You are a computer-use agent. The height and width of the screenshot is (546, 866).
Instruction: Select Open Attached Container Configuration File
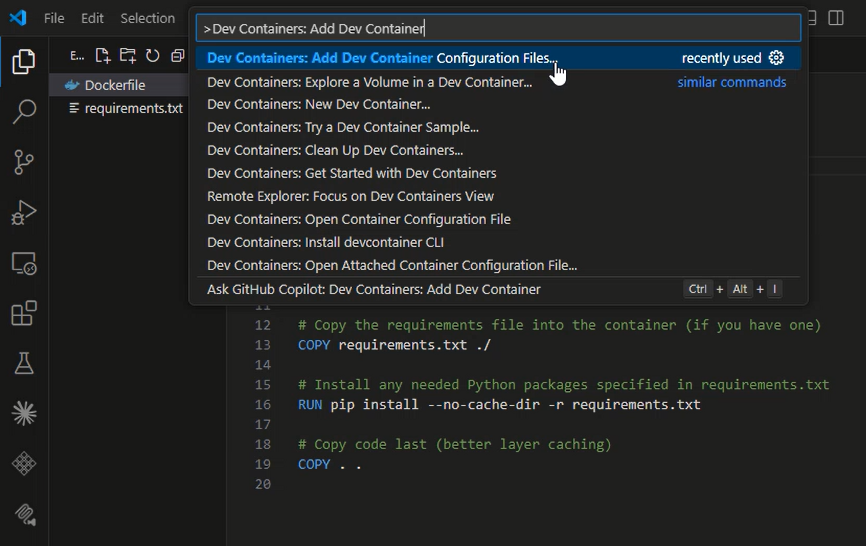click(x=498, y=265)
